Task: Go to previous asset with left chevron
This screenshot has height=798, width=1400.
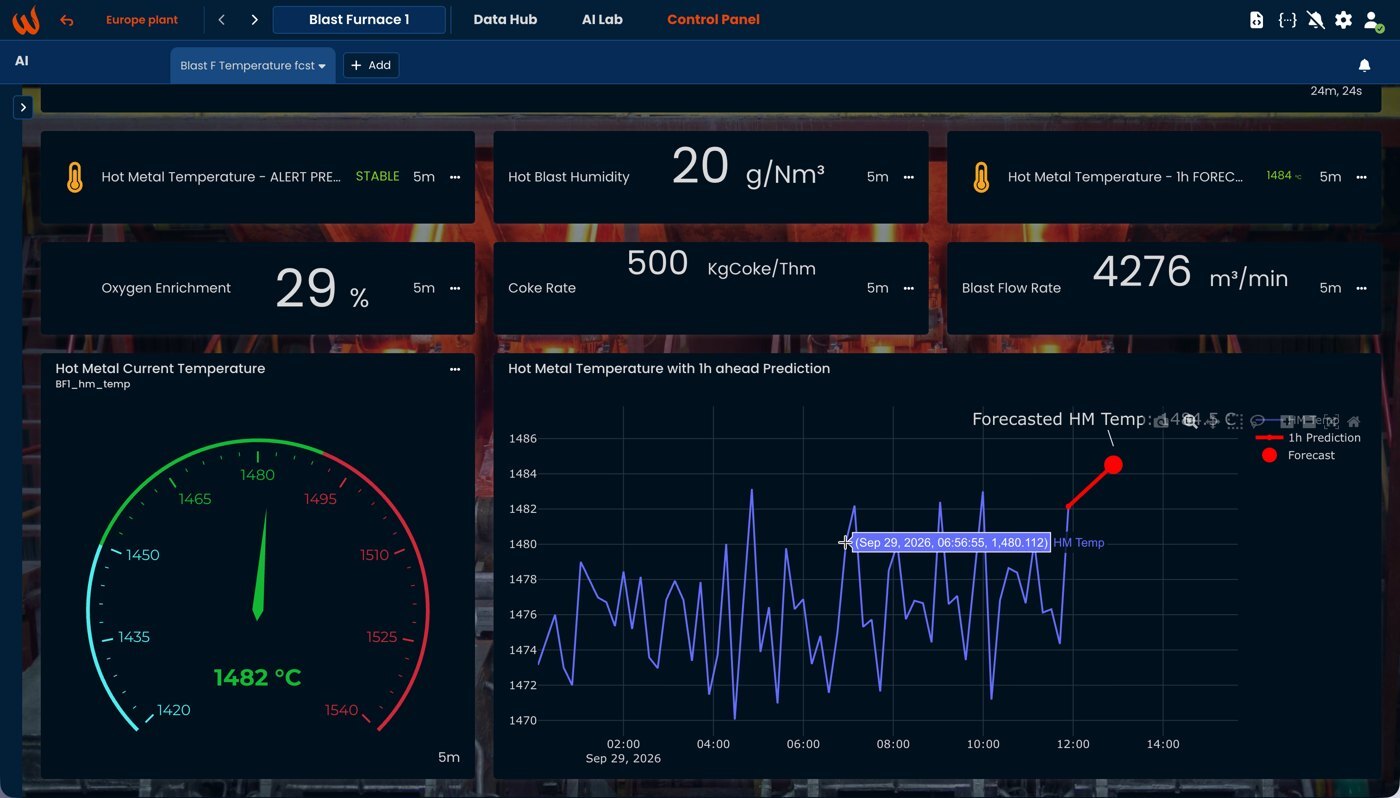Action: [222, 20]
